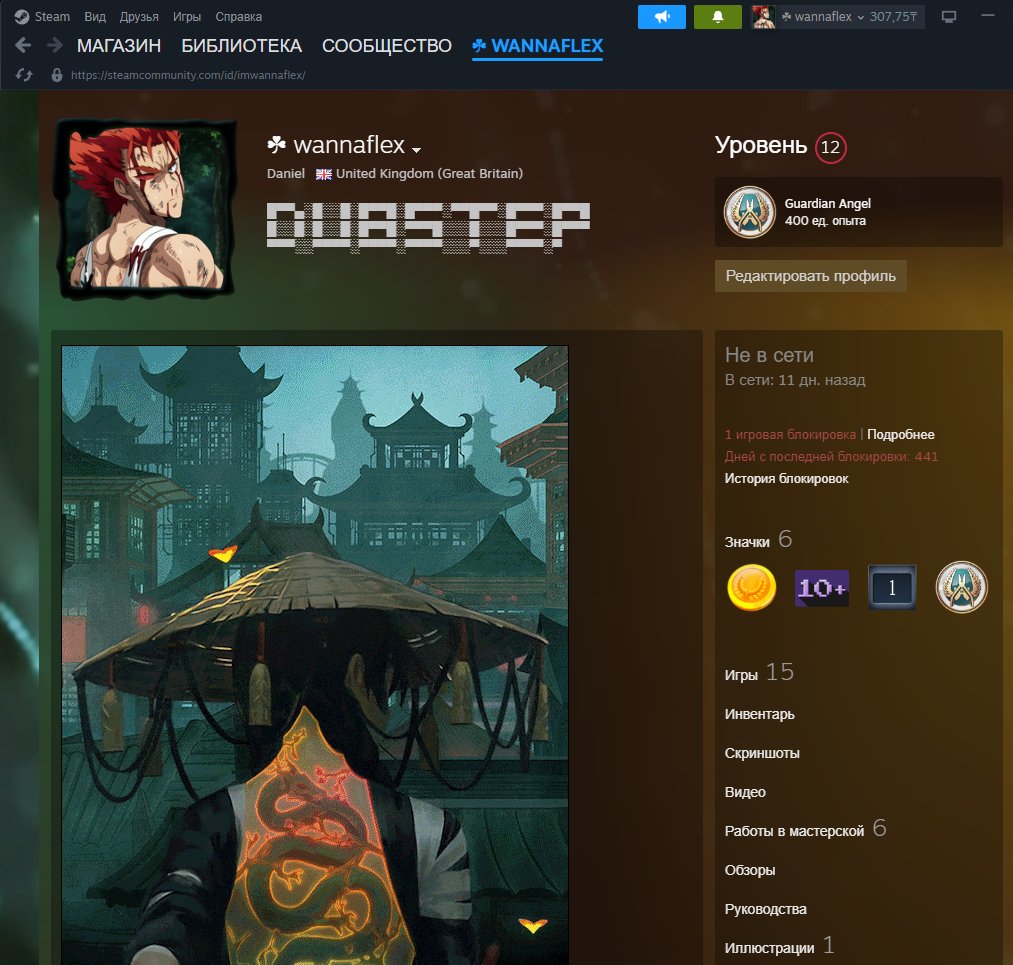Open Скриншоты link
The image size is (1013, 965).
click(762, 752)
